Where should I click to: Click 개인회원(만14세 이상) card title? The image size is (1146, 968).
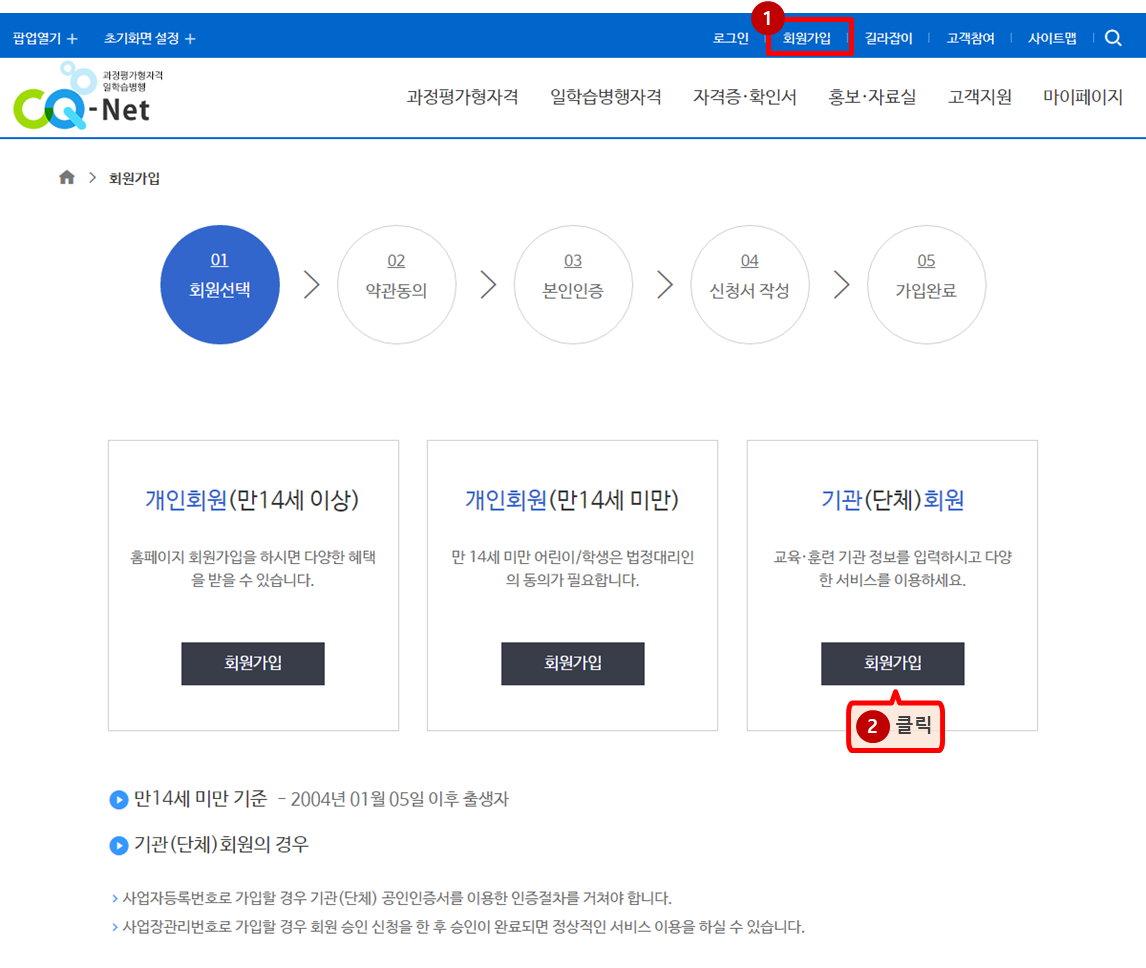pyautogui.click(x=252, y=500)
